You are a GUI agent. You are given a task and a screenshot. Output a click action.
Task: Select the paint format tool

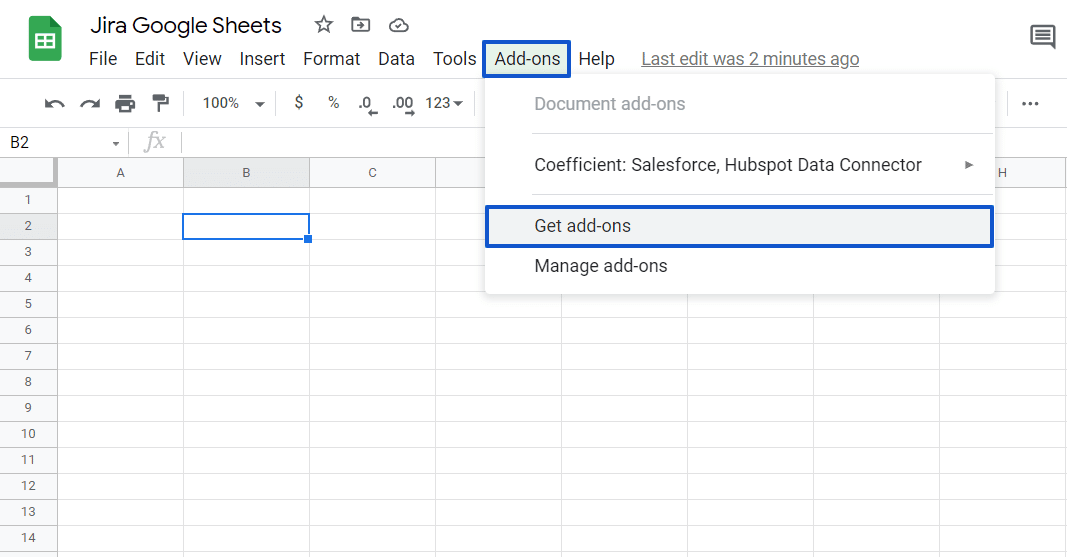tap(161, 103)
